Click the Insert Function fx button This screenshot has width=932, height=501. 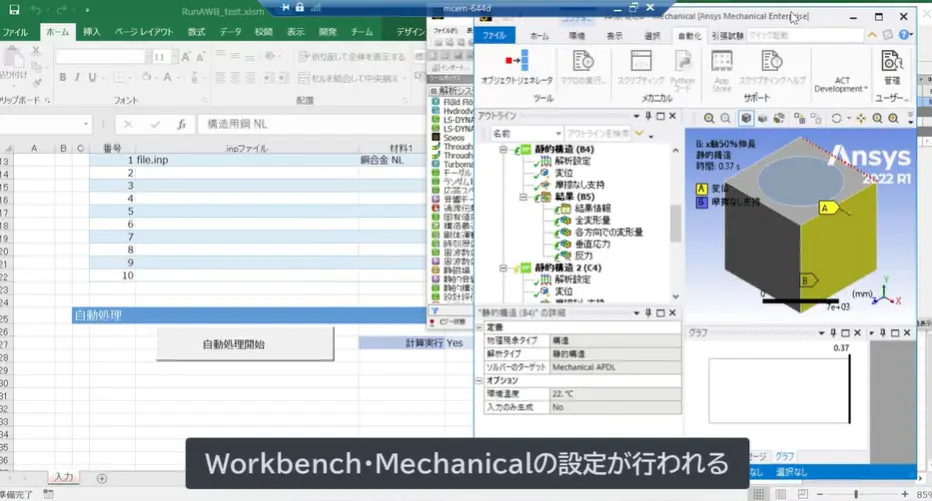tap(181, 124)
